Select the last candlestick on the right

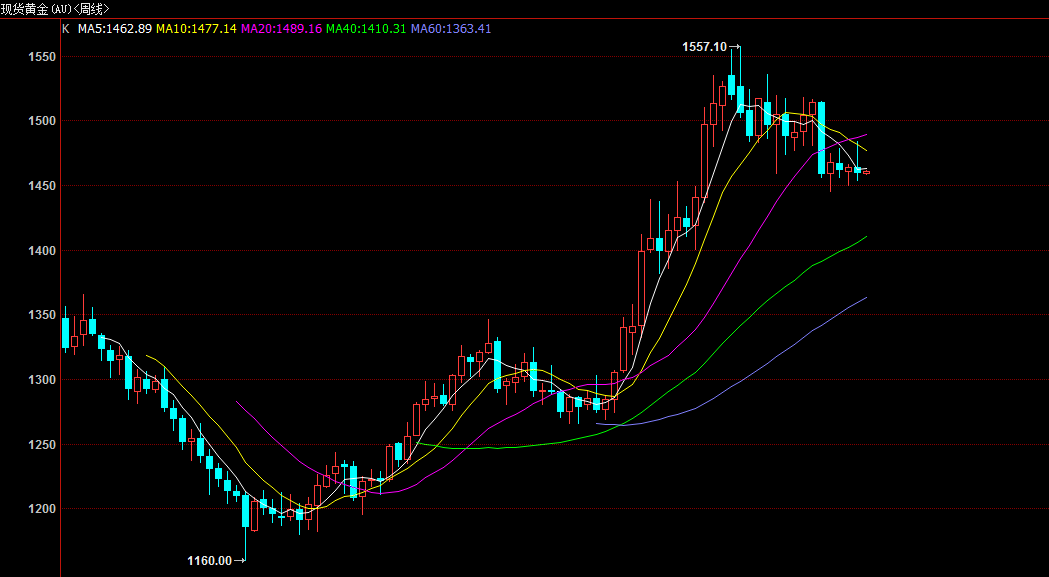(x=866, y=172)
